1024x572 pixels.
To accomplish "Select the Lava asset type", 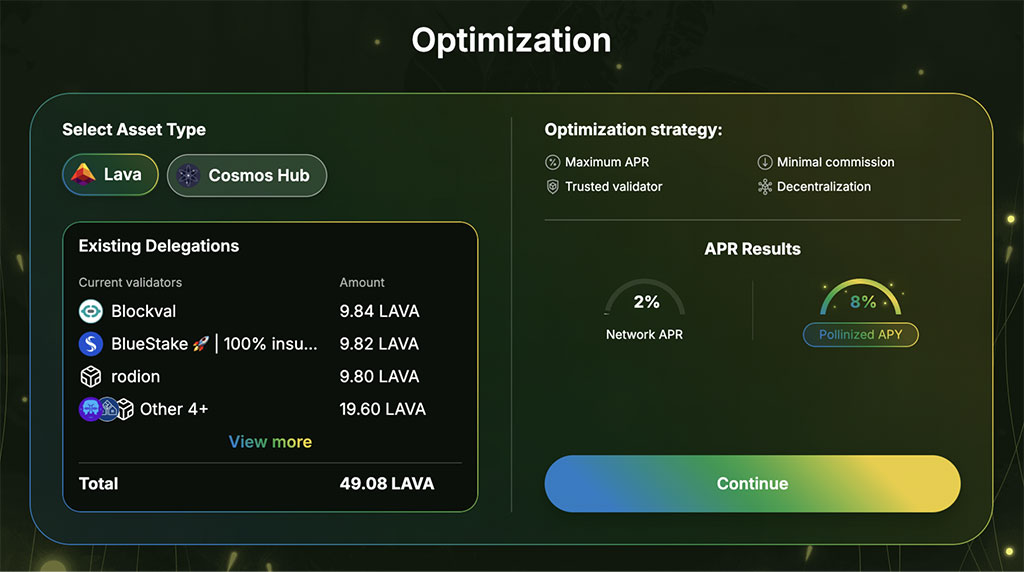I will pos(110,175).
